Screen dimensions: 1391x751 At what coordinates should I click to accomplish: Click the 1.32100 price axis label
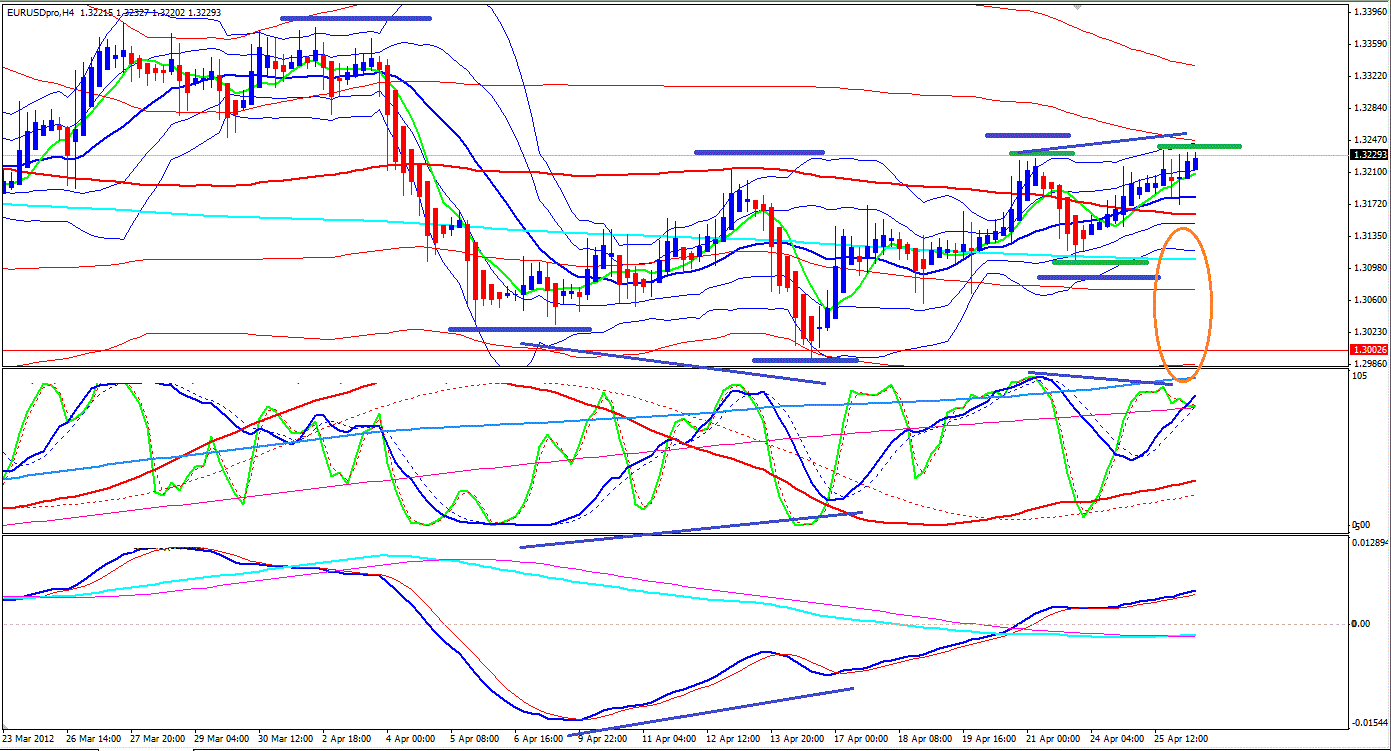1368,172
